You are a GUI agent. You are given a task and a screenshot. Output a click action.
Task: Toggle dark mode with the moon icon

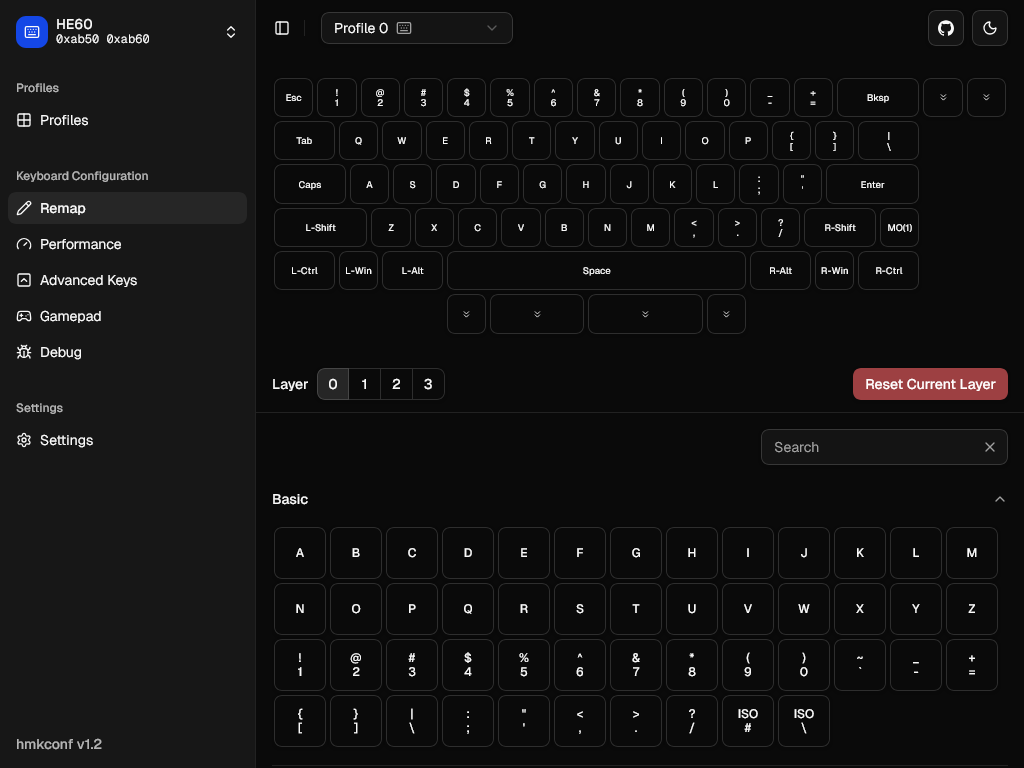[989, 28]
